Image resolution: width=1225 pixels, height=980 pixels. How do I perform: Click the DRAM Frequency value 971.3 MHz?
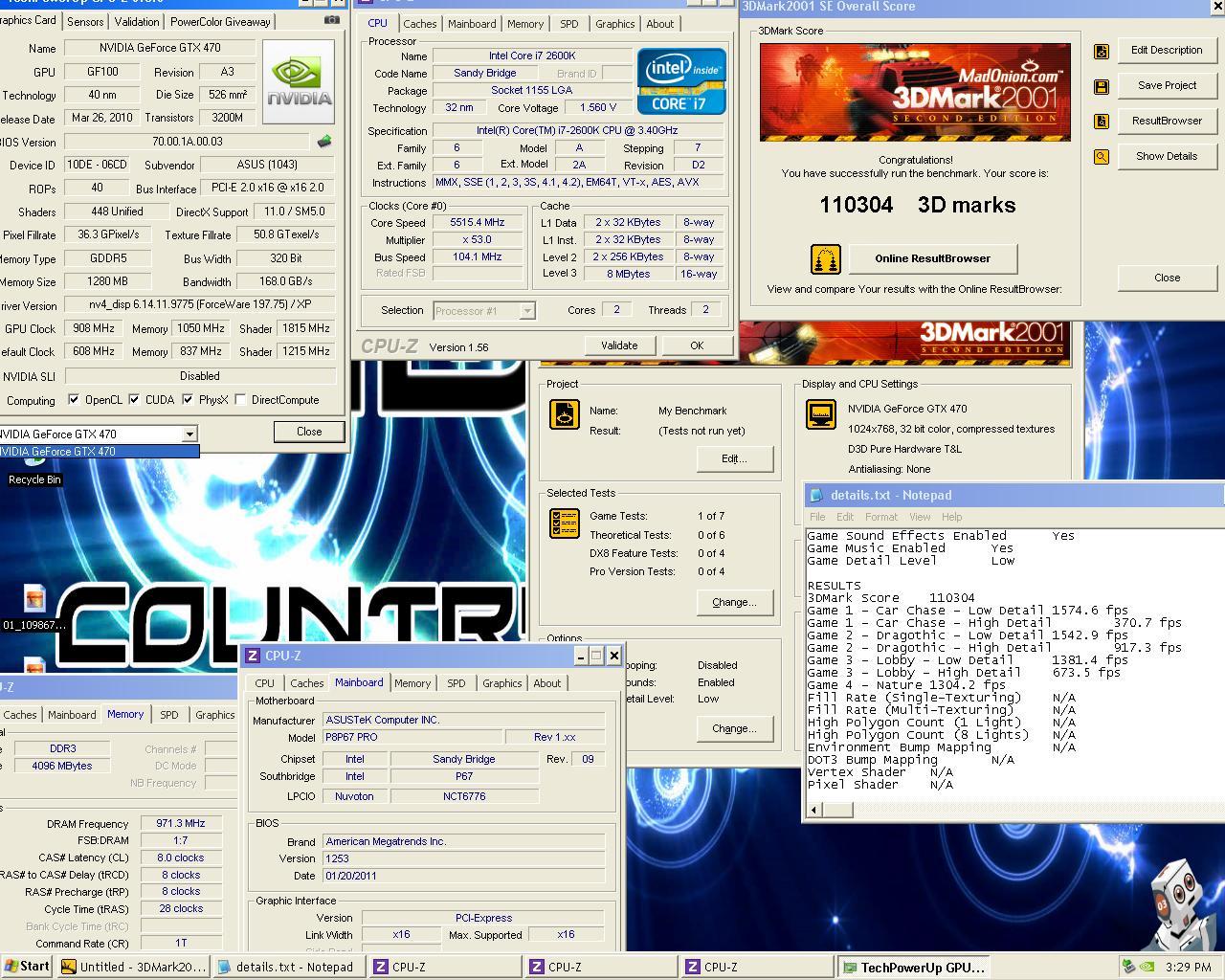point(181,823)
